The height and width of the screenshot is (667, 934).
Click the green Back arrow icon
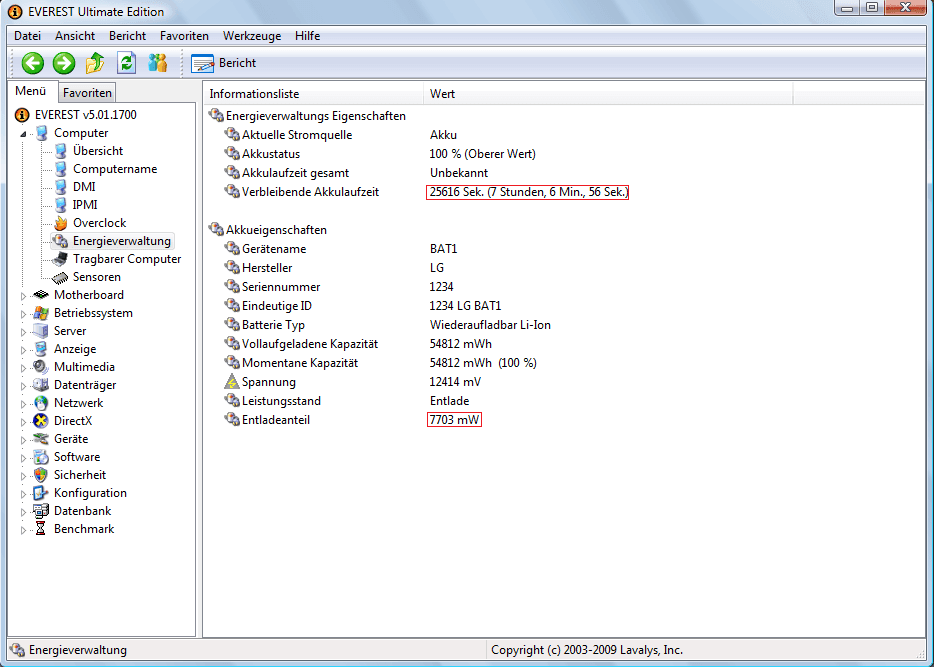[33, 63]
